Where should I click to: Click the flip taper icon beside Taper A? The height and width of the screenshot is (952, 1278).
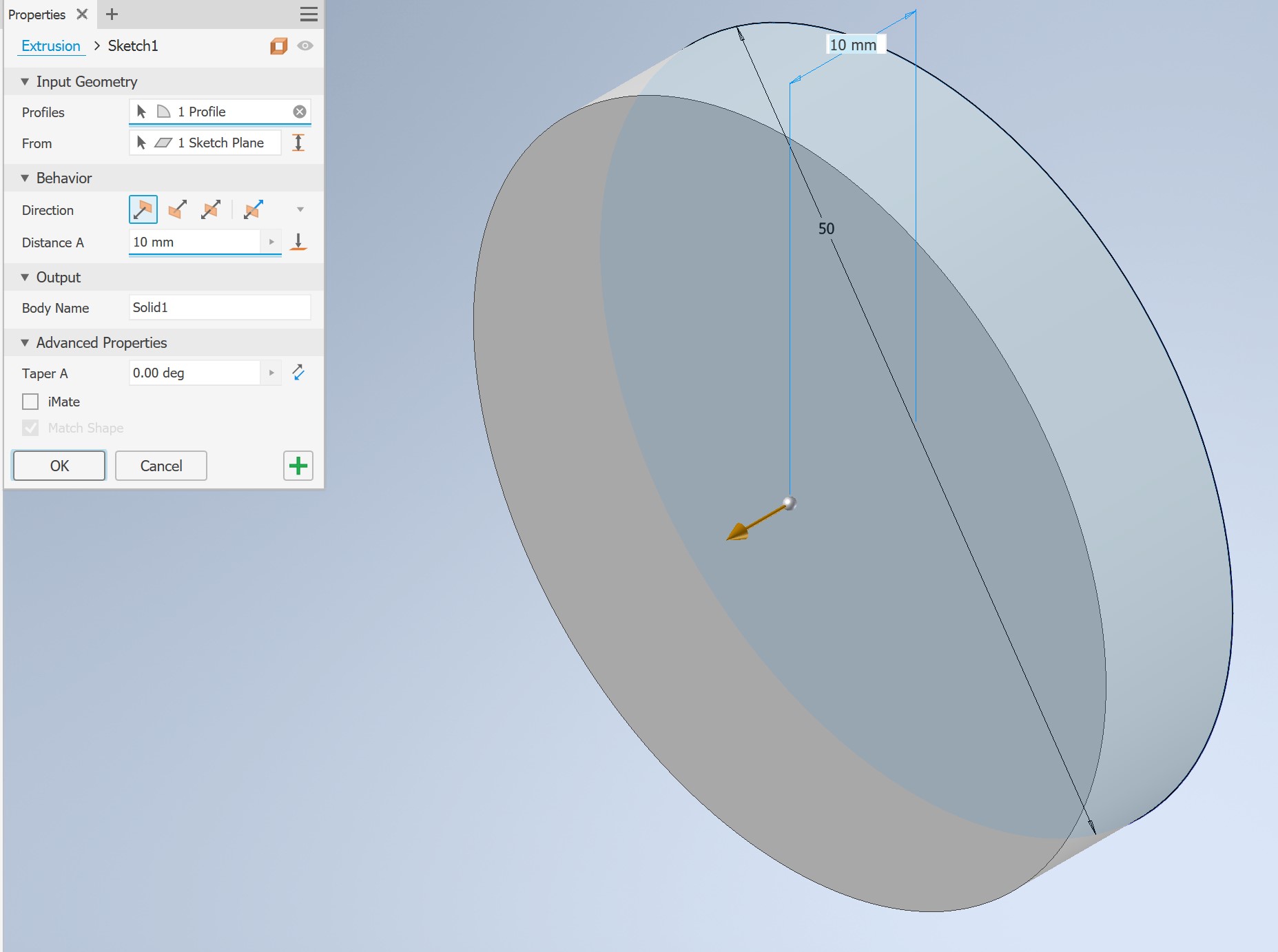click(298, 373)
